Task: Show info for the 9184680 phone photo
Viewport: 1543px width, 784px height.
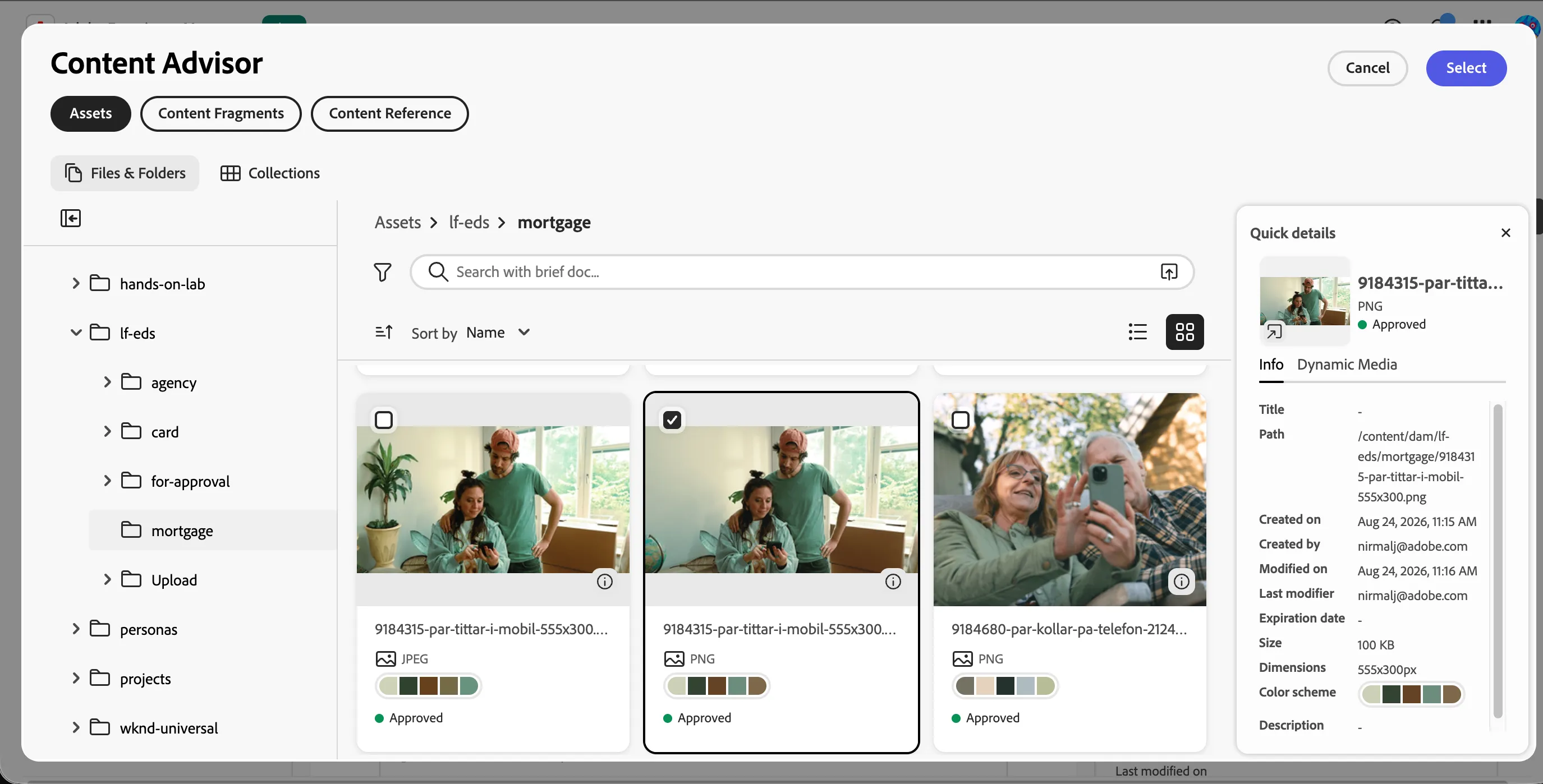Action: pyautogui.click(x=1181, y=582)
